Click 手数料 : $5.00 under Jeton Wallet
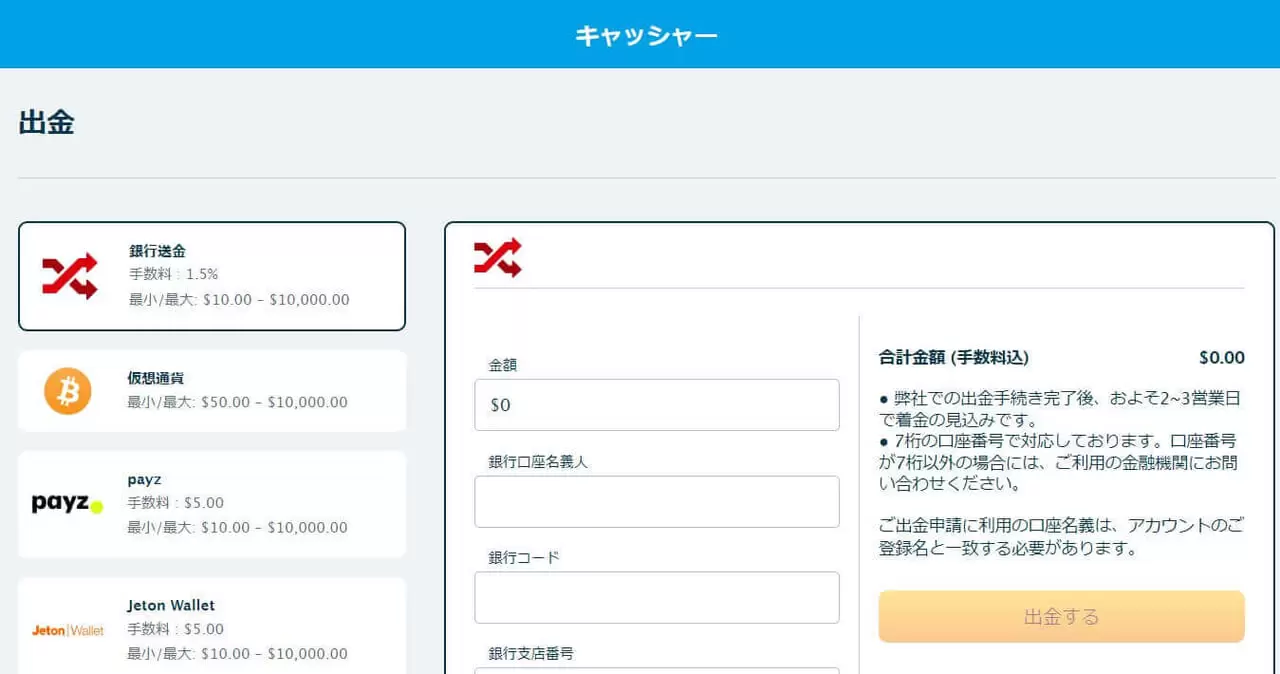The height and width of the screenshot is (674, 1280). tap(176, 630)
